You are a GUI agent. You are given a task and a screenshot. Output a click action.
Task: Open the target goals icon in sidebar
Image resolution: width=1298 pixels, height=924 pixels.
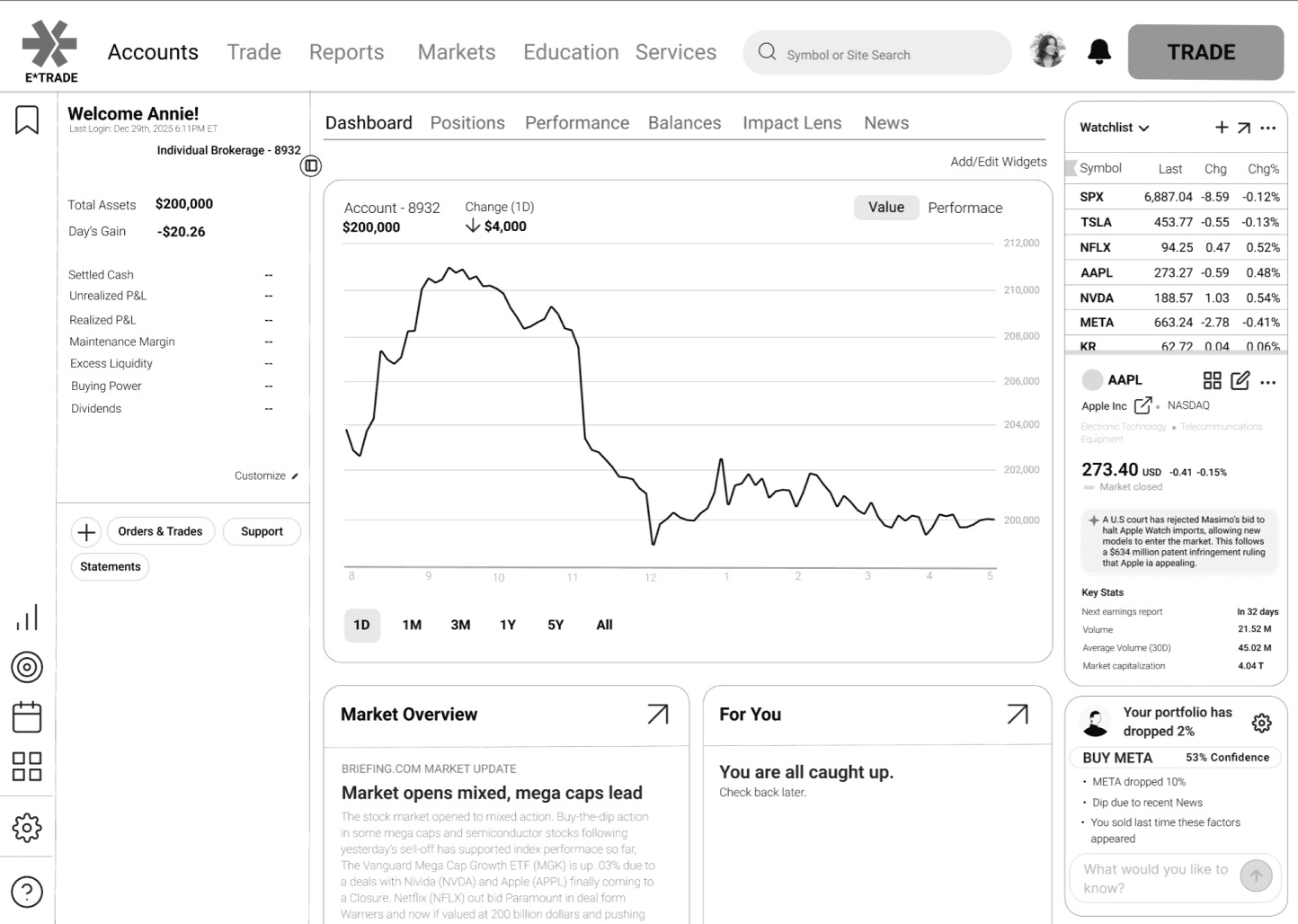coord(27,667)
